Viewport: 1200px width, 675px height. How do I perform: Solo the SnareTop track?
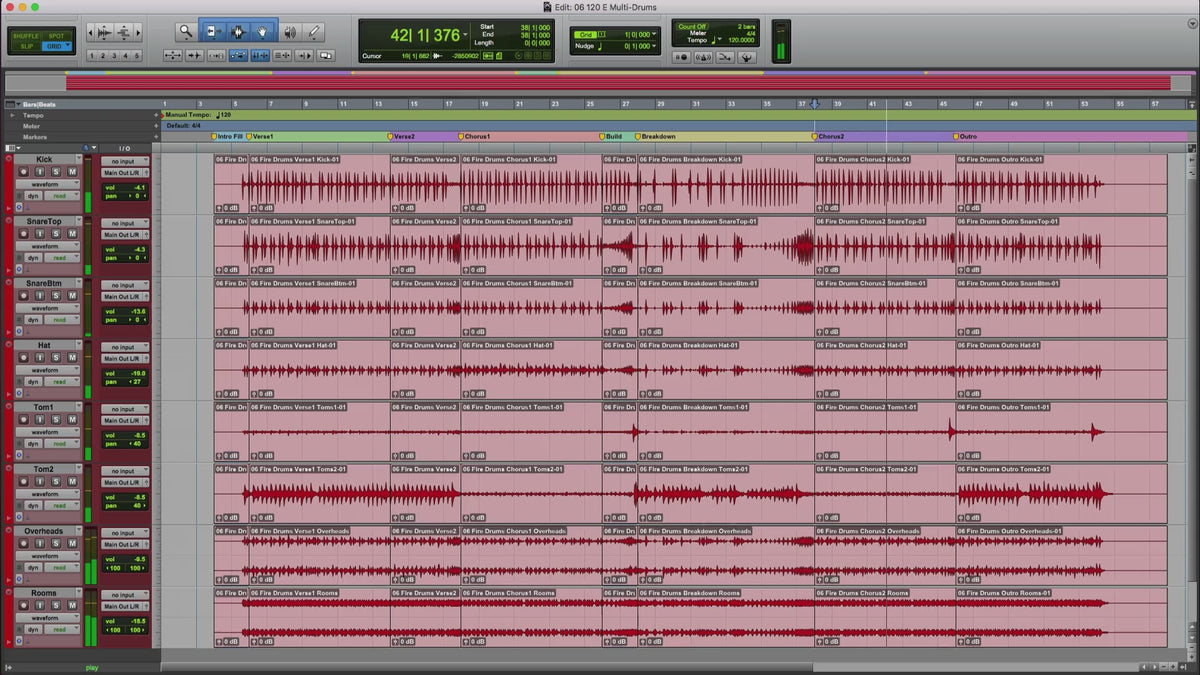57,234
